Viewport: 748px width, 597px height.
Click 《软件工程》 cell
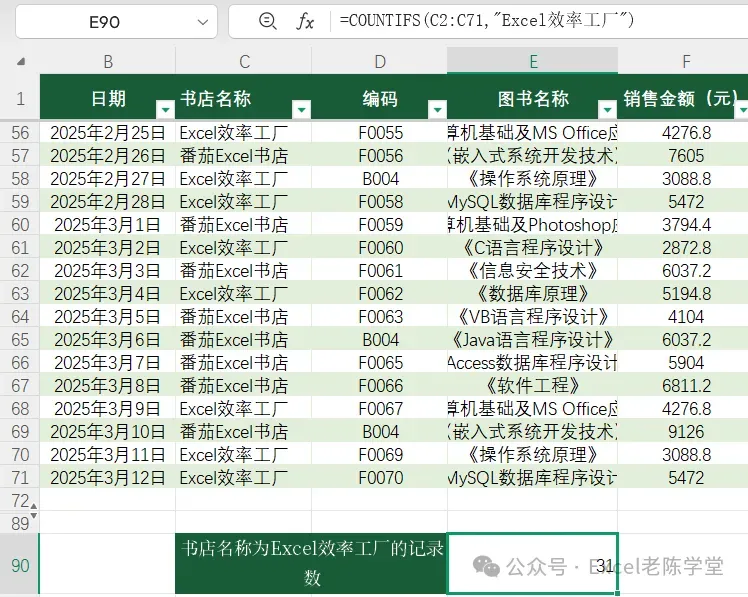(533, 386)
